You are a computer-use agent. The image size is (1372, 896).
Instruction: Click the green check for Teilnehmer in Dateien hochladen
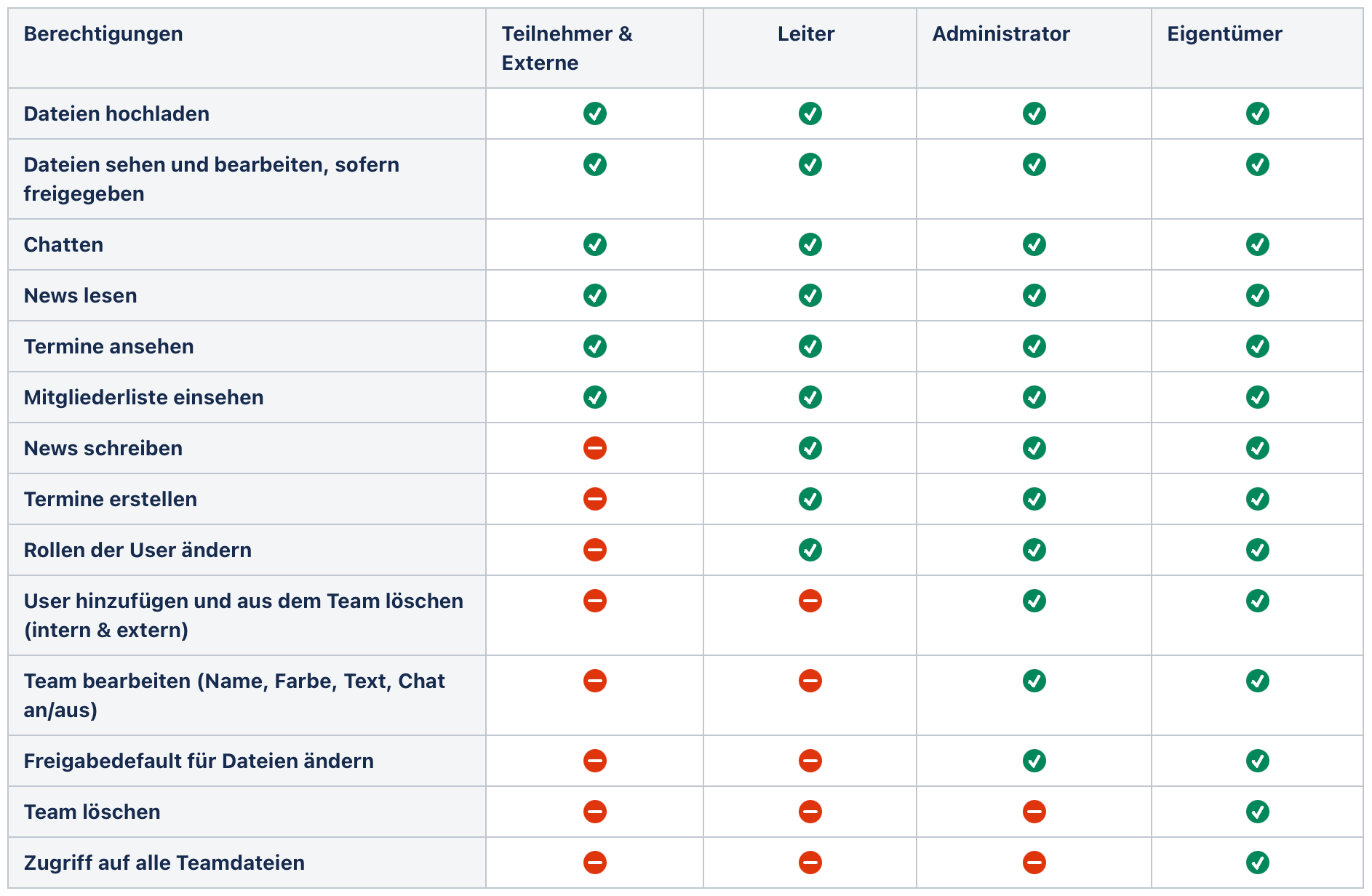coord(594,113)
